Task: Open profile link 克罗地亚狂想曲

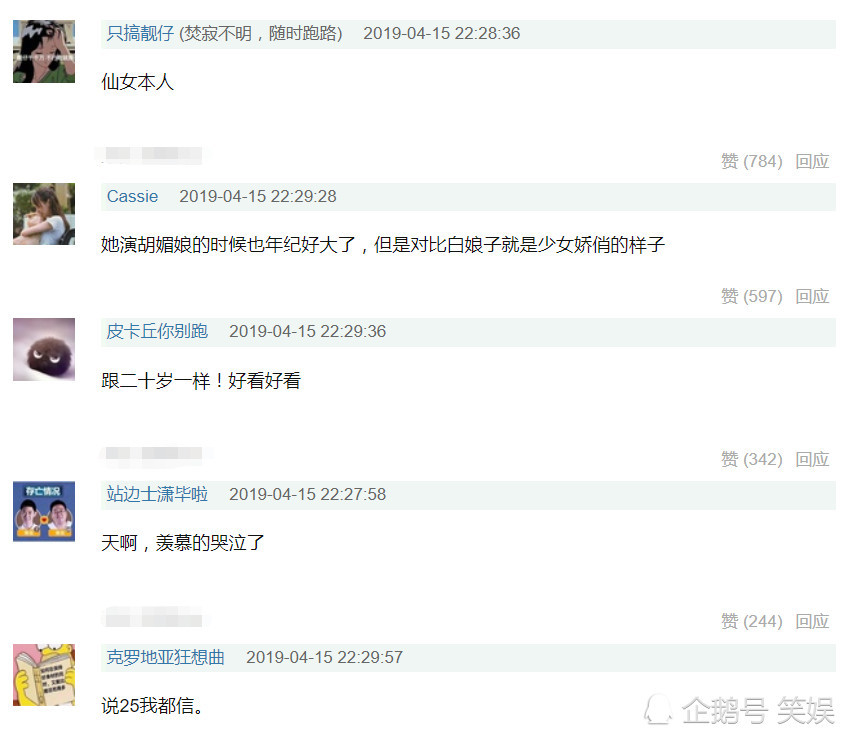Action: 165,657
